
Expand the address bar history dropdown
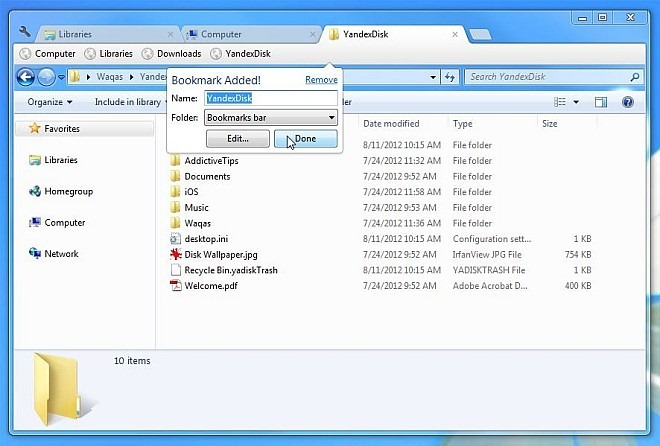coord(433,77)
